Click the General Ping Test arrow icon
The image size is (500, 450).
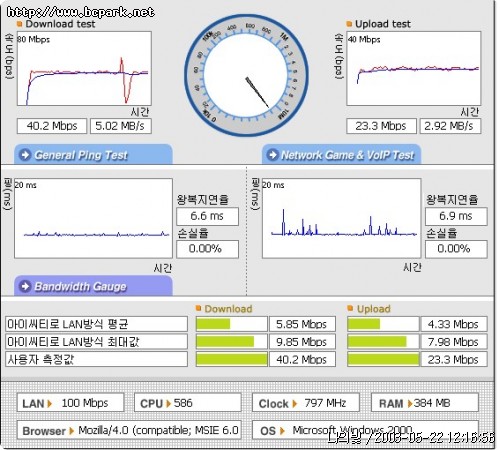point(25,155)
